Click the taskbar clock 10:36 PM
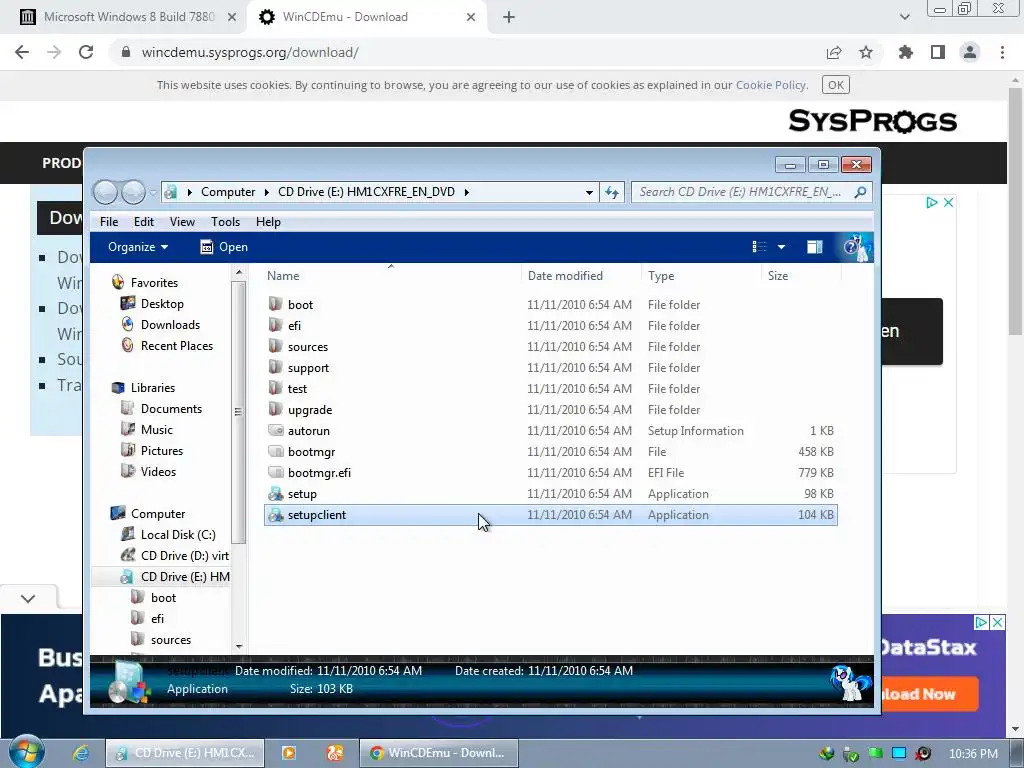The height and width of the screenshot is (768, 1024). click(x=973, y=754)
